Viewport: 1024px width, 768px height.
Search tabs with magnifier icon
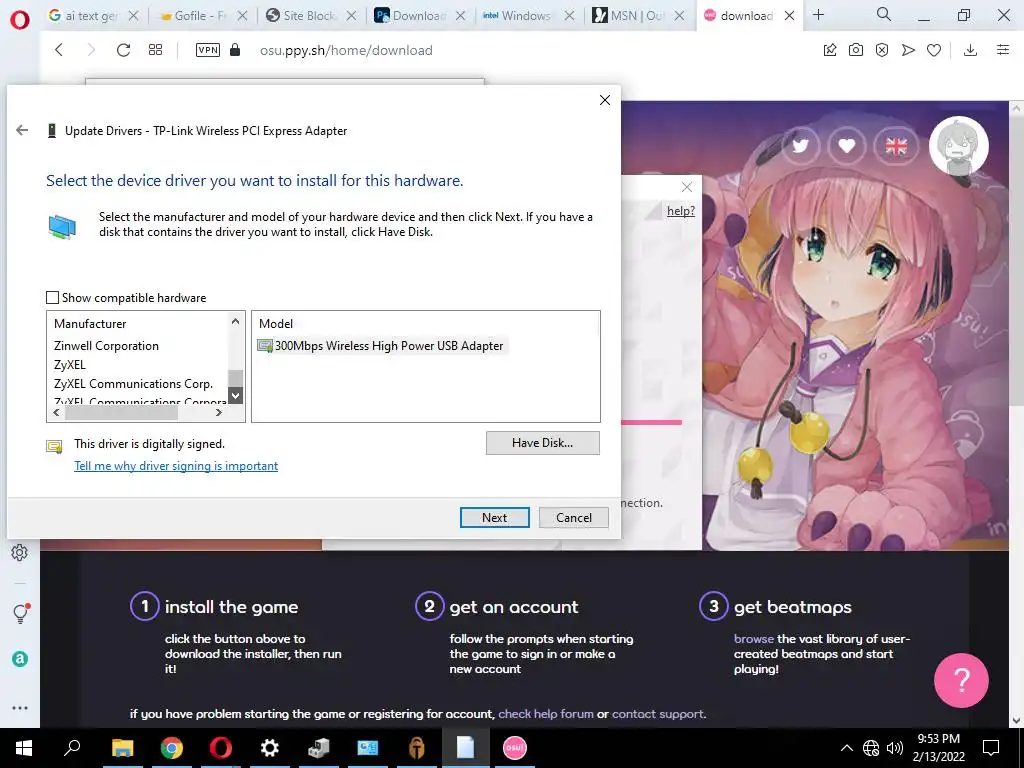coord(884,14)
